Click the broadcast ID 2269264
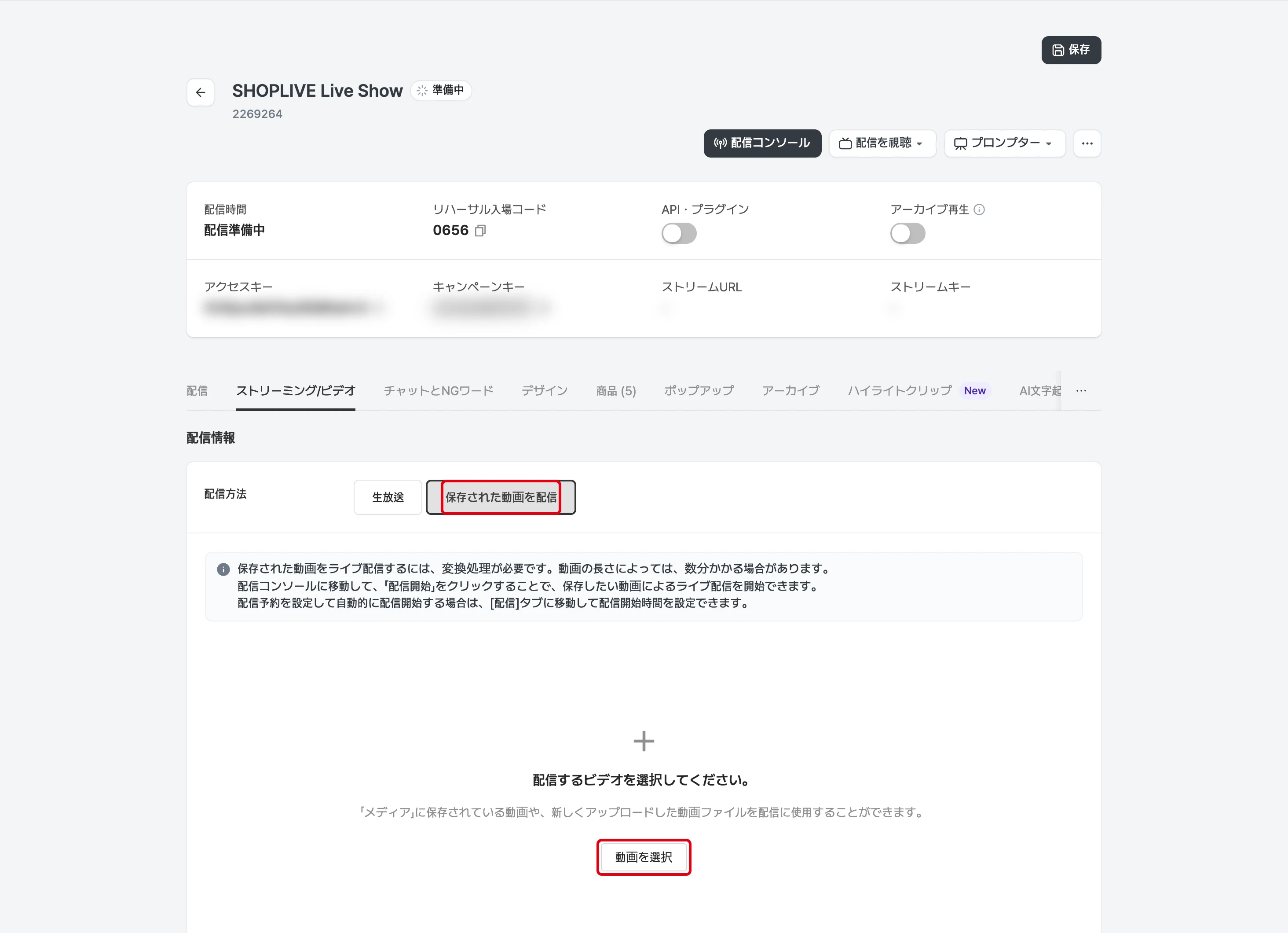Viewport: 1288px width, 933px height. click(x=257, y=114)
